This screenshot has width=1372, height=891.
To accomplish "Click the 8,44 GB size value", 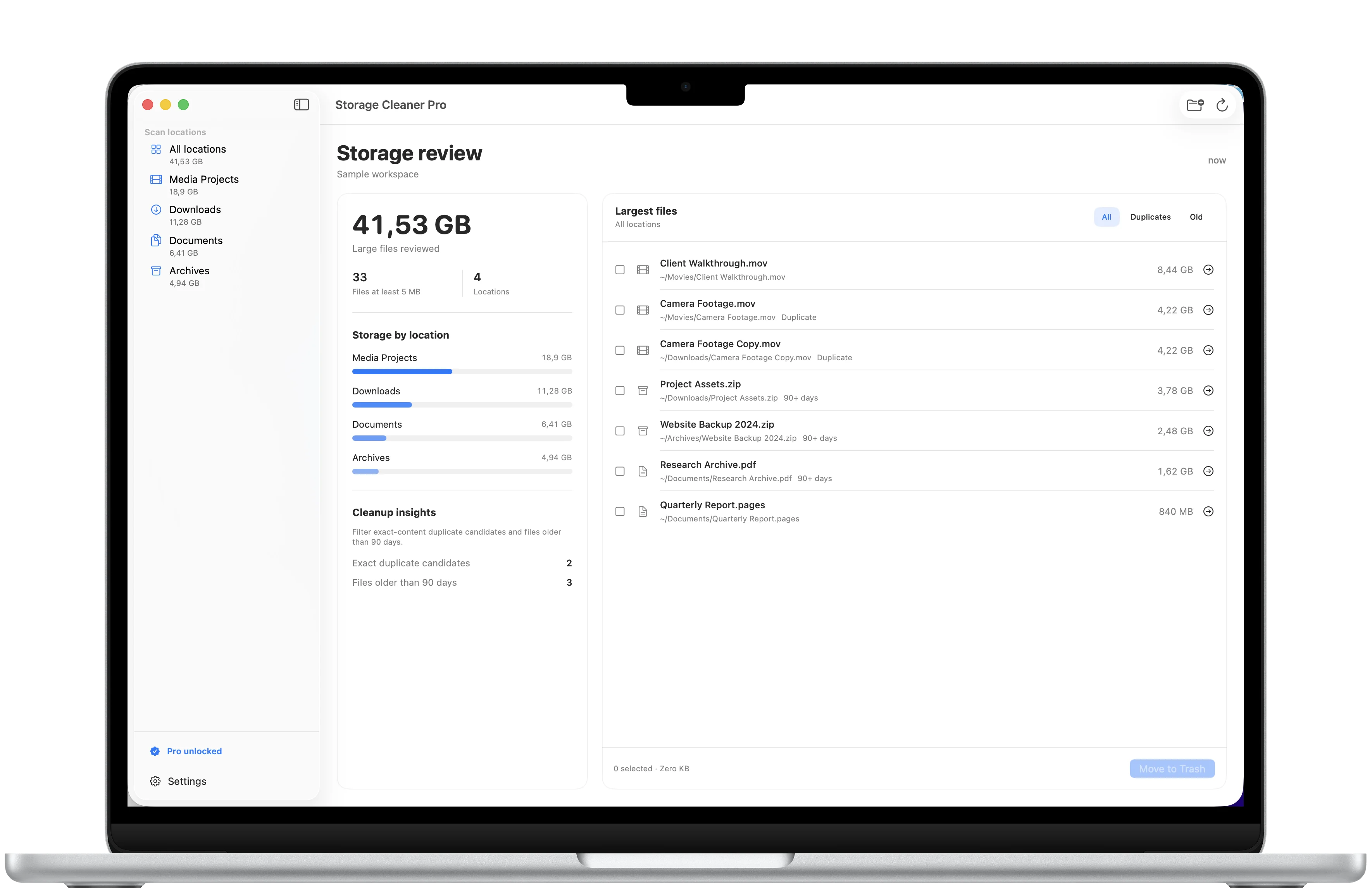I will click(1175, 270).
